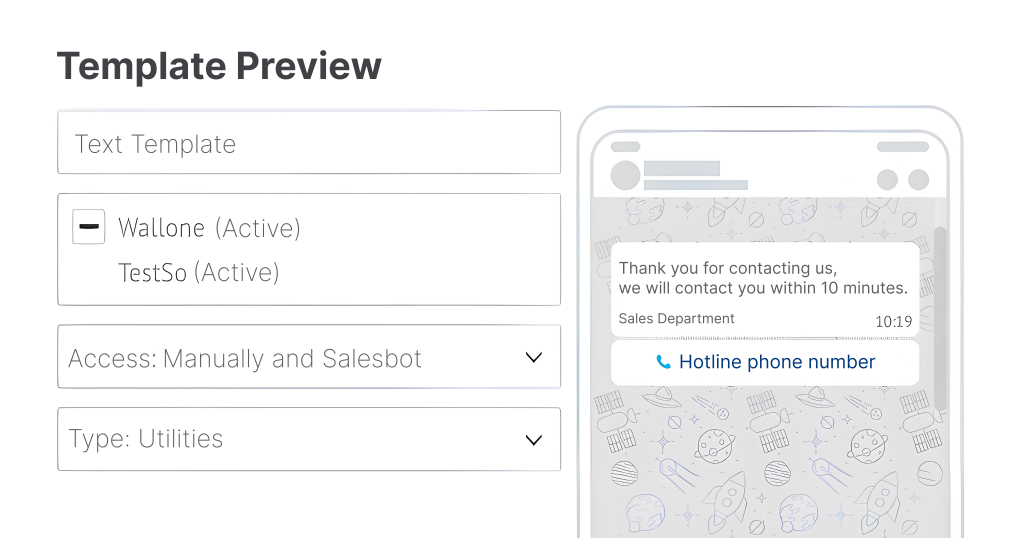Screen dimensions: 1024x538
Task: Click the chat scrollbar in phone preview
Action: 939,318
